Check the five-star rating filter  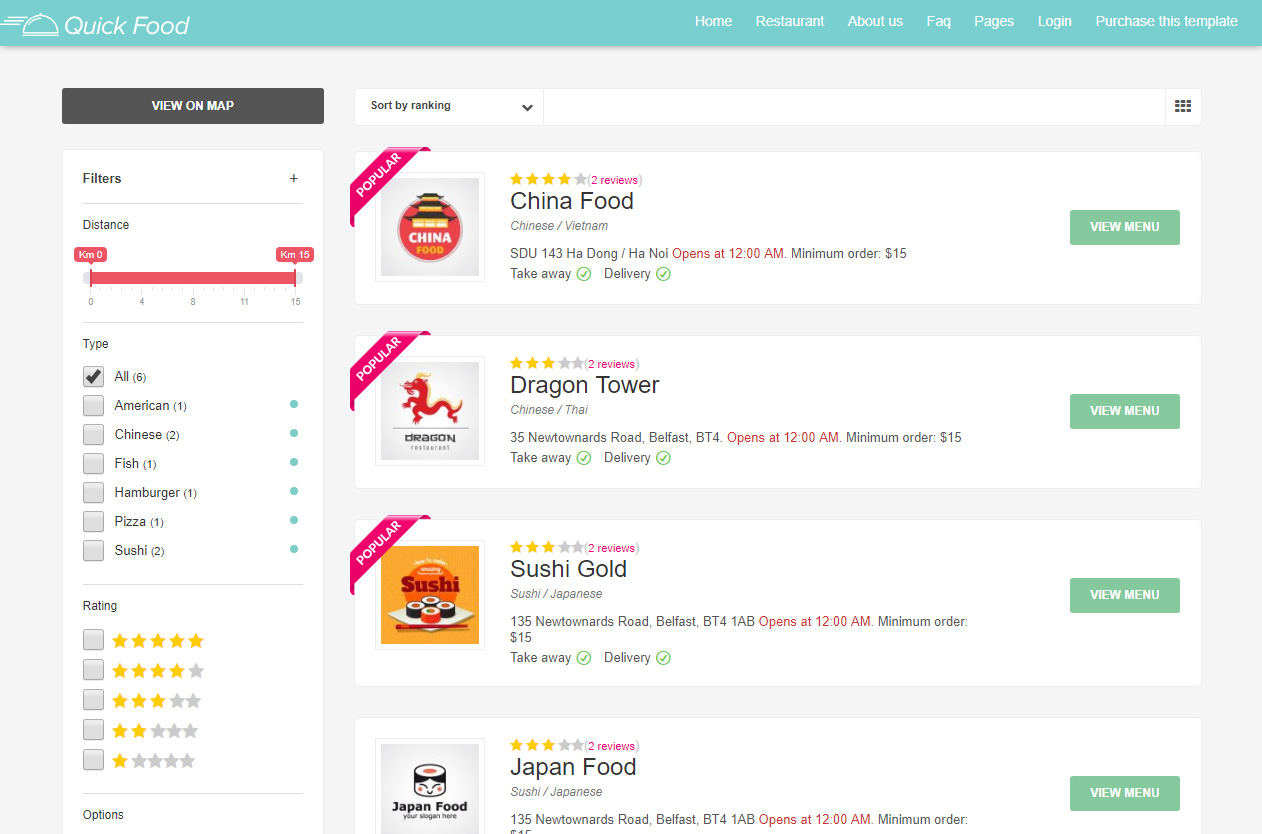pos(93,640)
